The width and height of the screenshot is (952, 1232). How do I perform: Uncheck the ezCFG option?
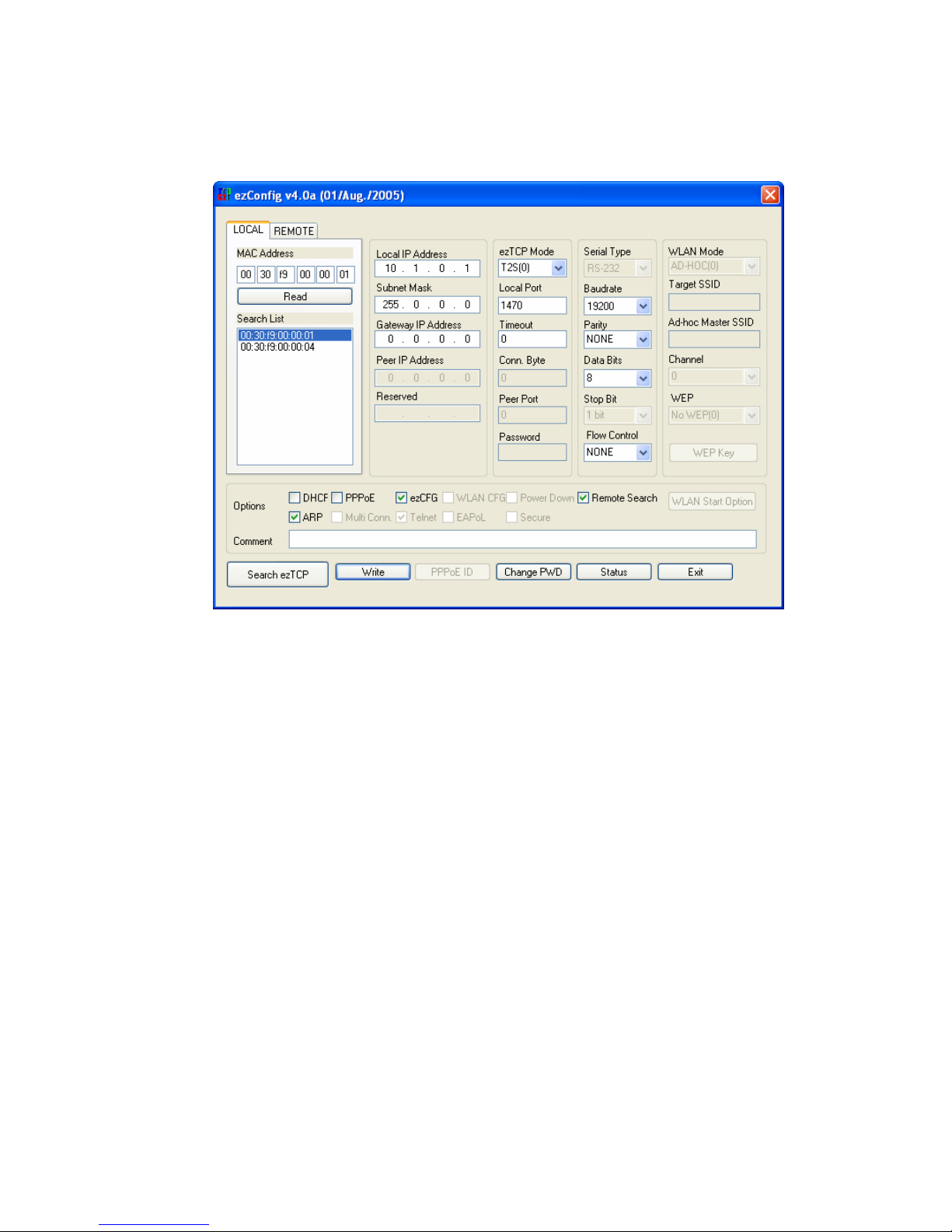[x=401, y=497]
